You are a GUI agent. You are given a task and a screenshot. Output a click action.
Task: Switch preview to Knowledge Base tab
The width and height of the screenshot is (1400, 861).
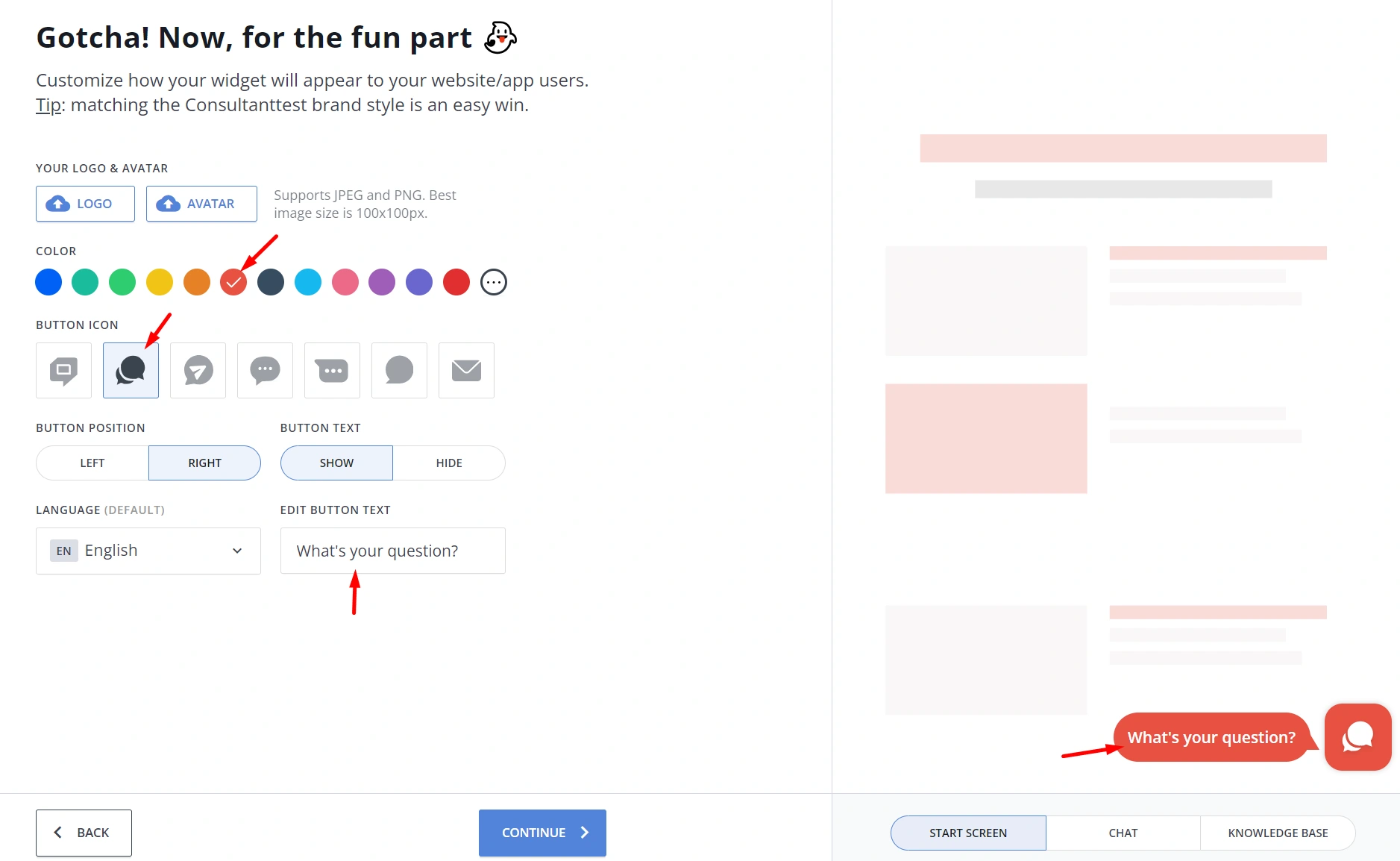click(1278, 833)
